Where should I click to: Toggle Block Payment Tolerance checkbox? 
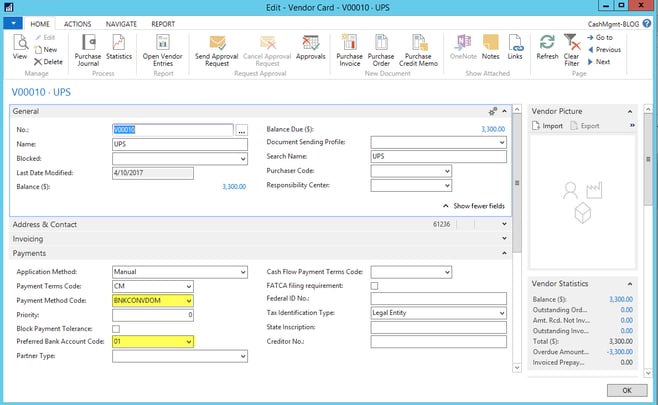point(116,329)
